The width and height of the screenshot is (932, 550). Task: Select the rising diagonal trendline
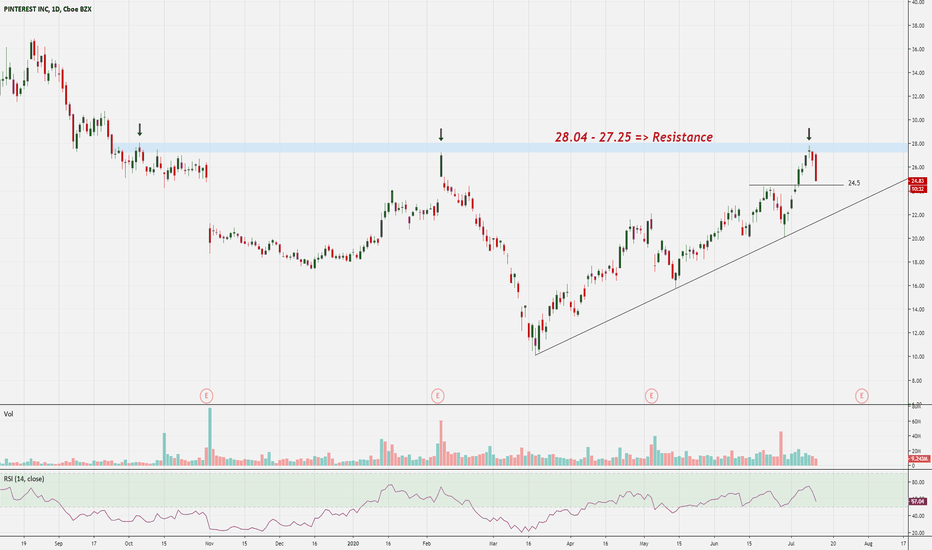tap(722, 266)
